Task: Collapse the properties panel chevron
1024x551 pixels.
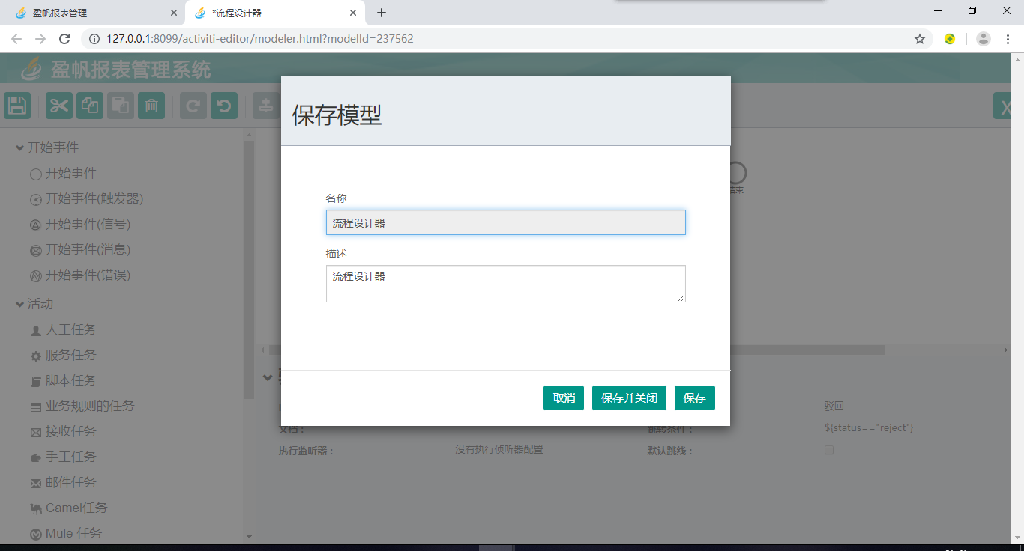Action: pyautogui.click(x=267, y=378)
